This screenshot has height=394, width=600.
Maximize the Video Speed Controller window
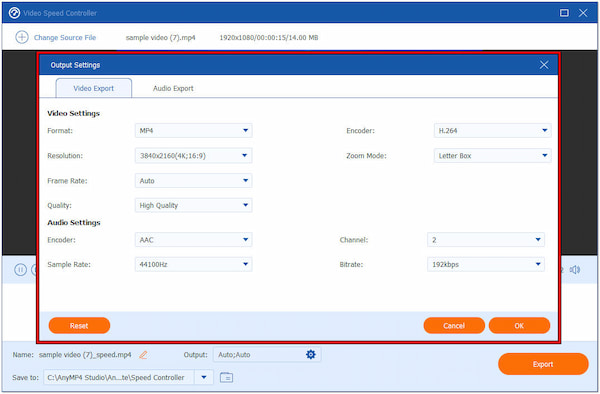coord(564,13)
